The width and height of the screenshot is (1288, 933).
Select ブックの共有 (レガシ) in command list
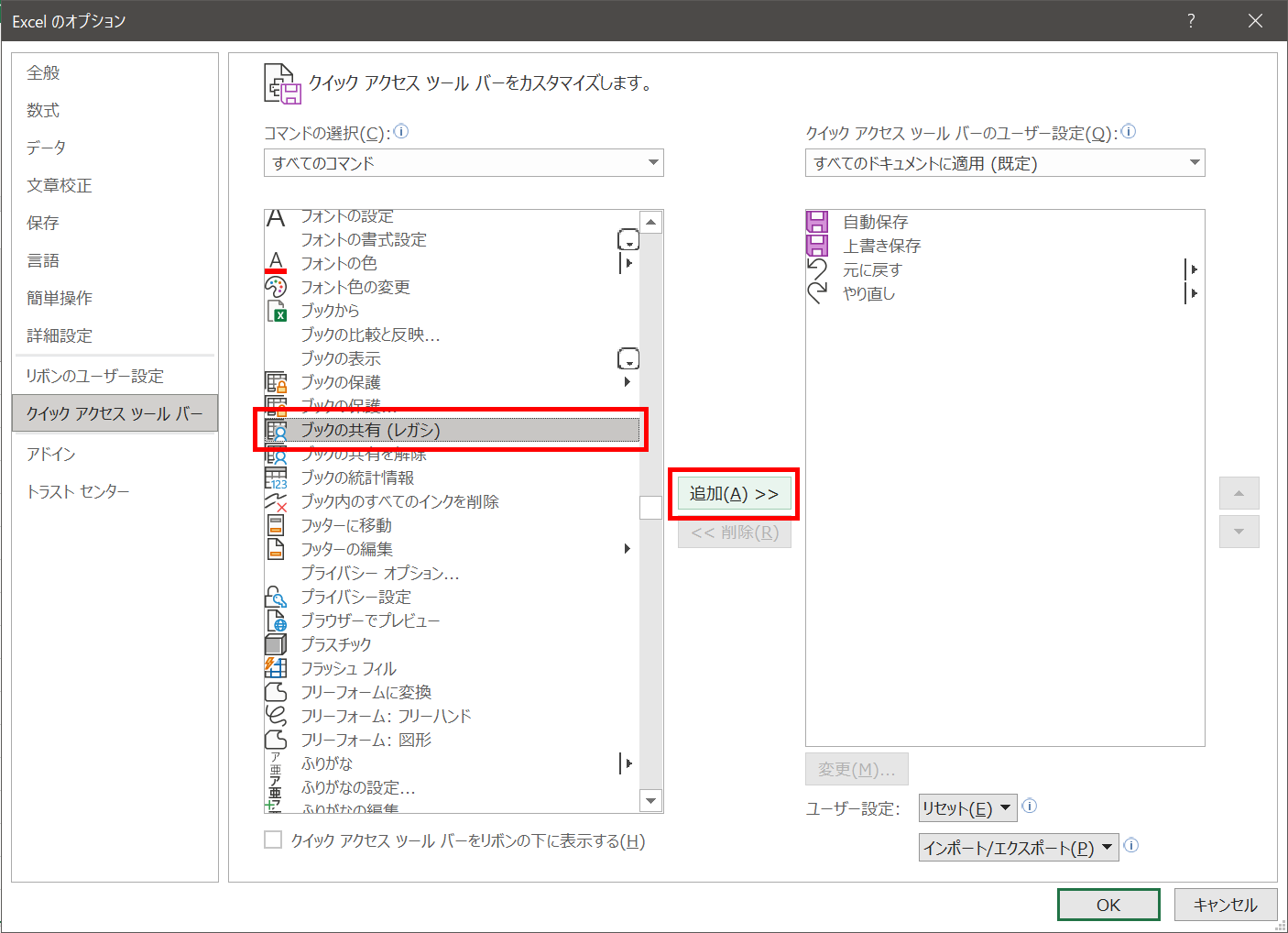coord(452,430)
